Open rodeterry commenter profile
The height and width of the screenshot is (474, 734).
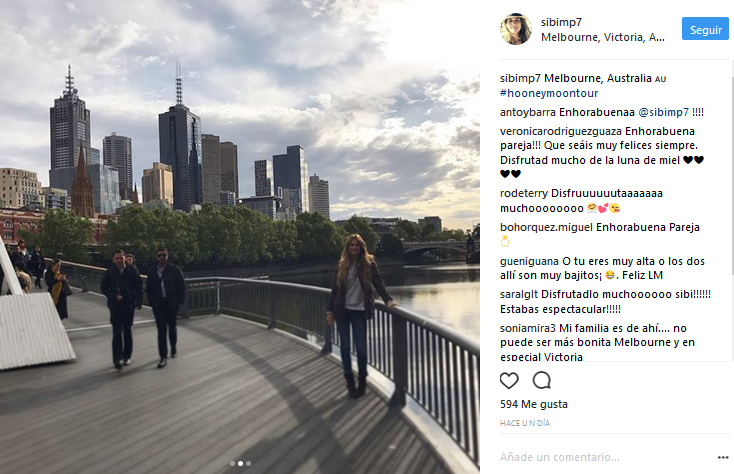[x=524, y=193]
